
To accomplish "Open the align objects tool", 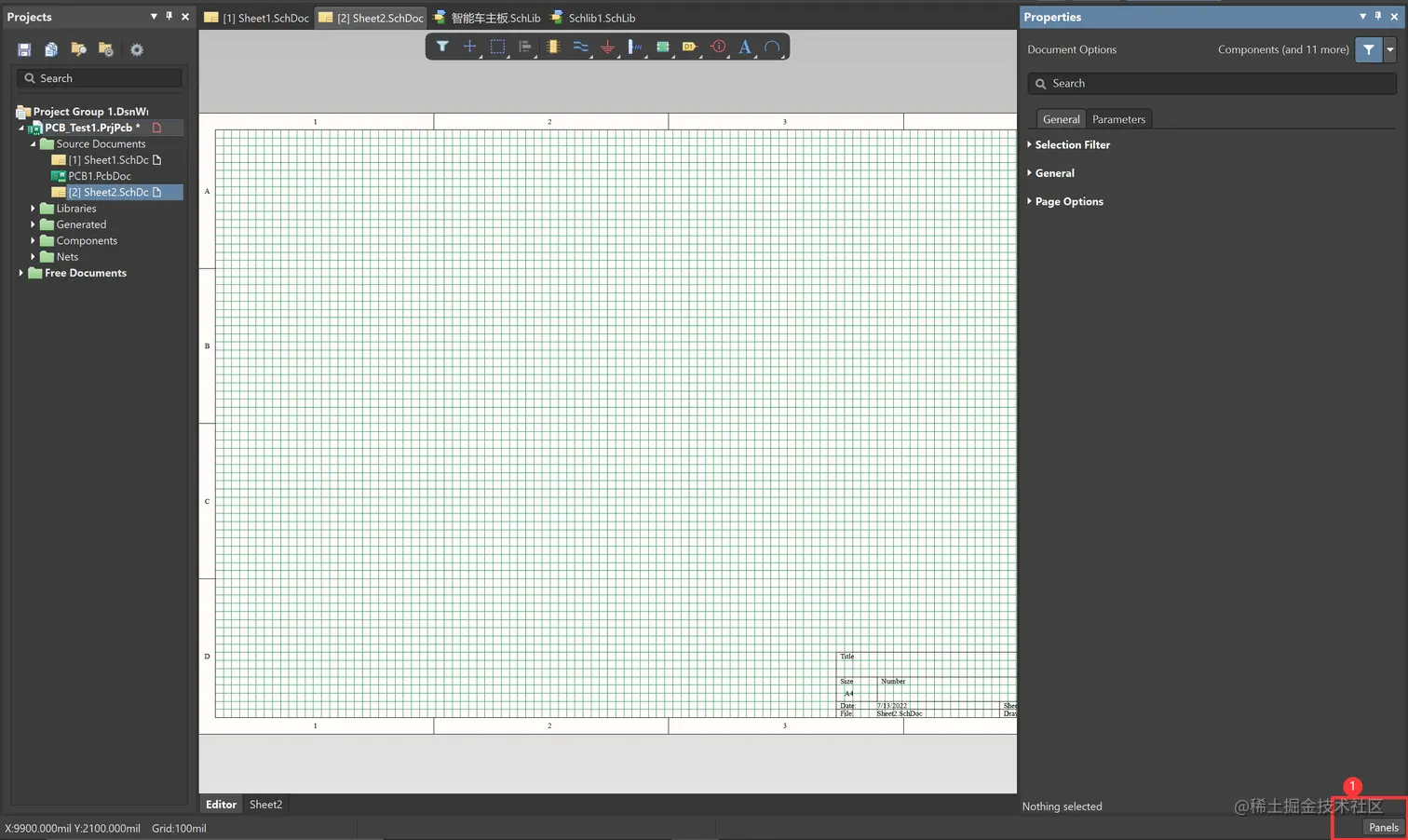I will (x=525, y=47).
